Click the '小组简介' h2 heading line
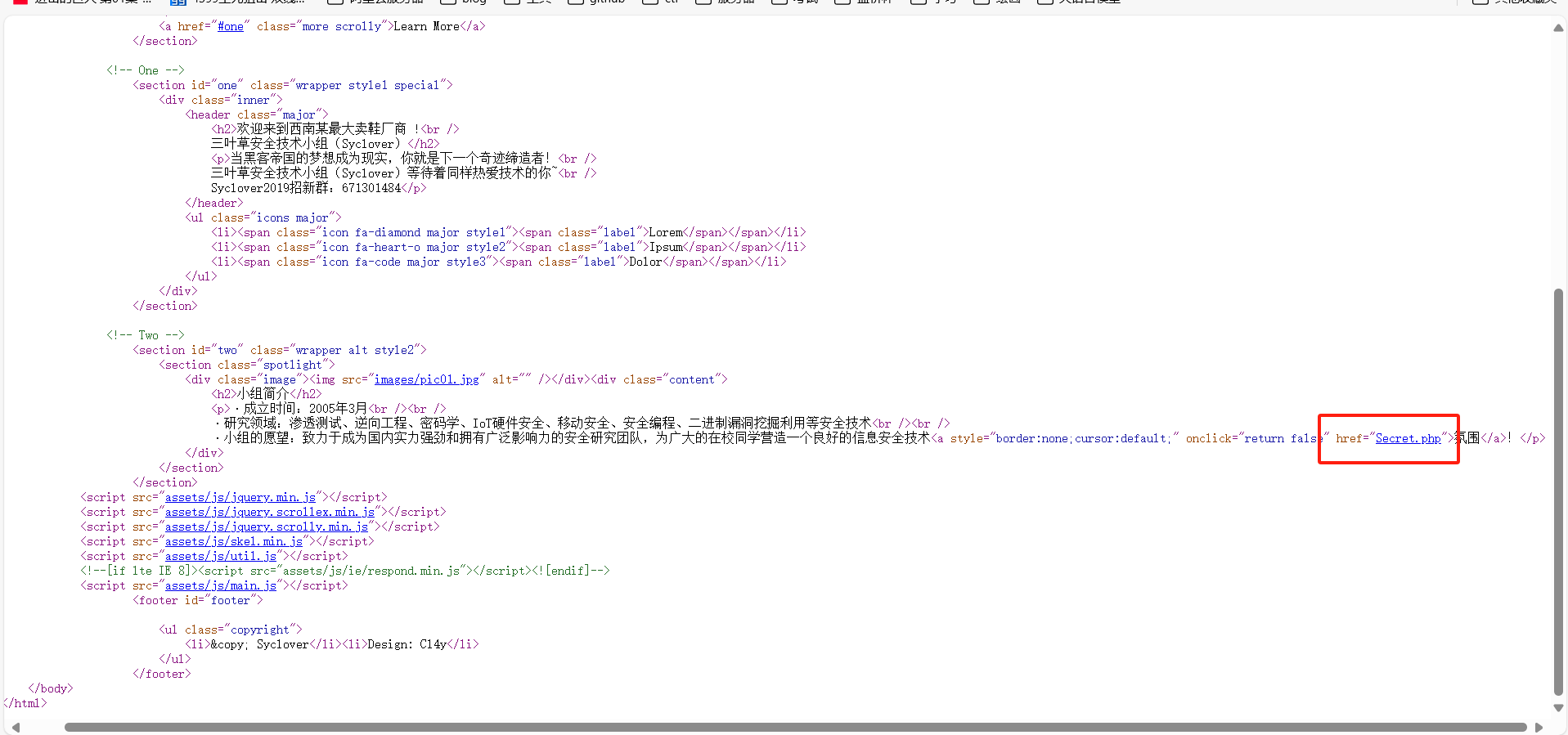Screen dimensions: 1568x735 coord(267,394)
